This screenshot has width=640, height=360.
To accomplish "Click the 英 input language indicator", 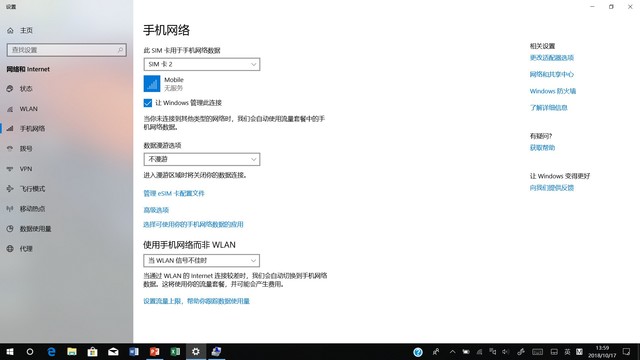I will (567, 352).
